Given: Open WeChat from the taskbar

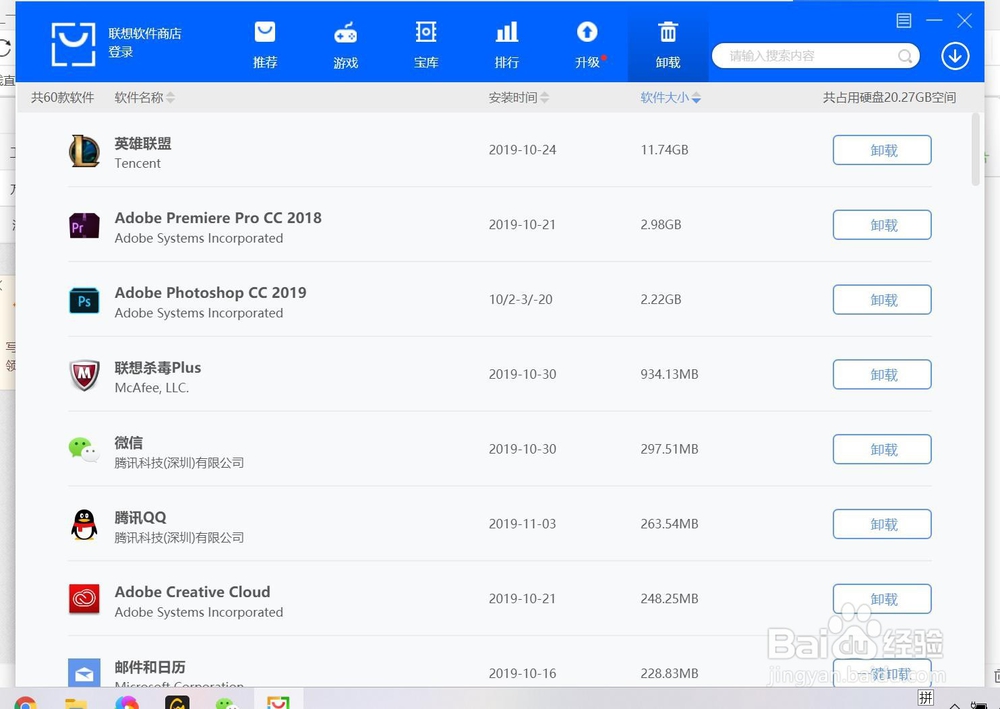Looking at the screenshot, I should [226, 703].
